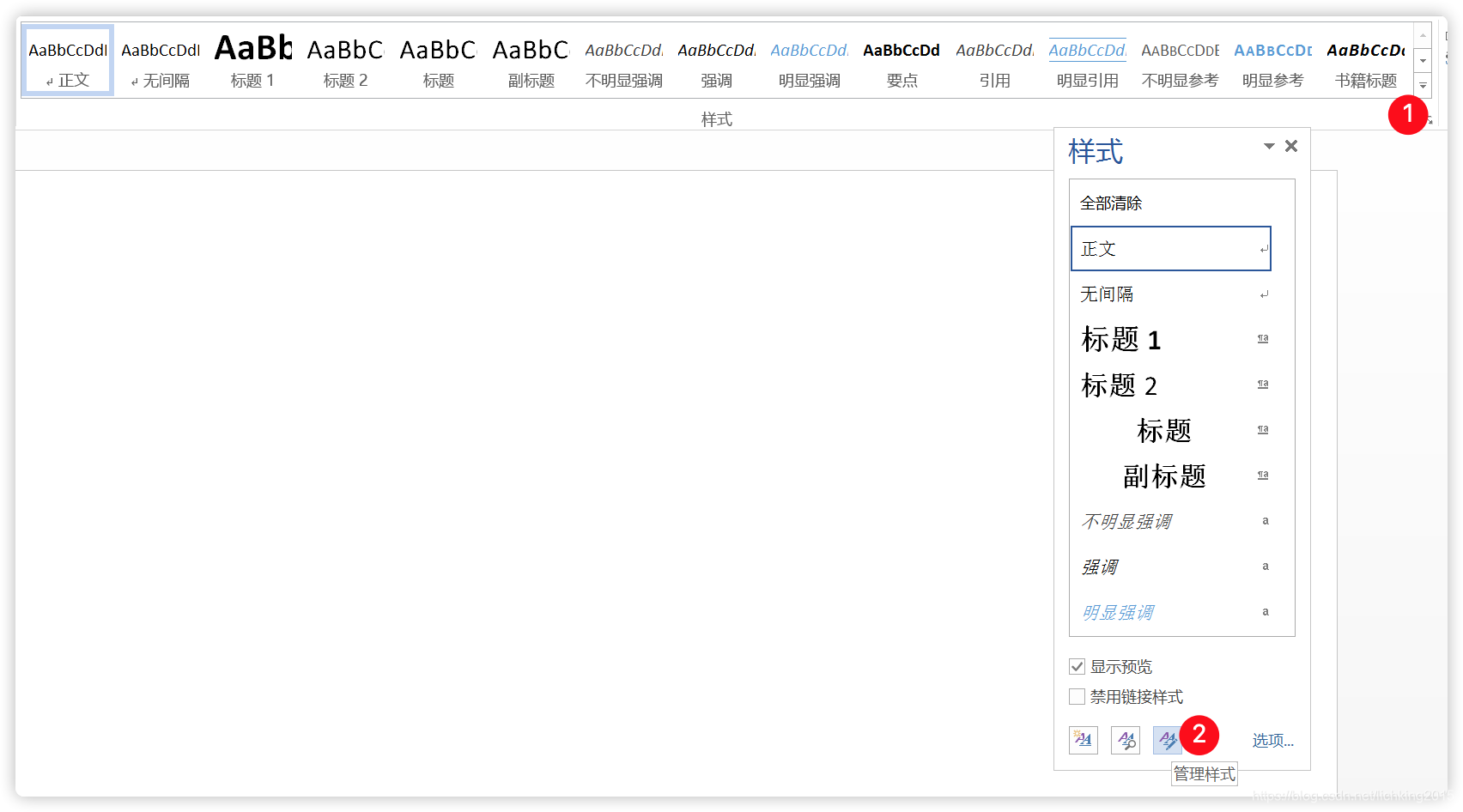Choose blue 明显强调 in the pane list
Screen dimensions: 1463x812
click(1171, 613)
